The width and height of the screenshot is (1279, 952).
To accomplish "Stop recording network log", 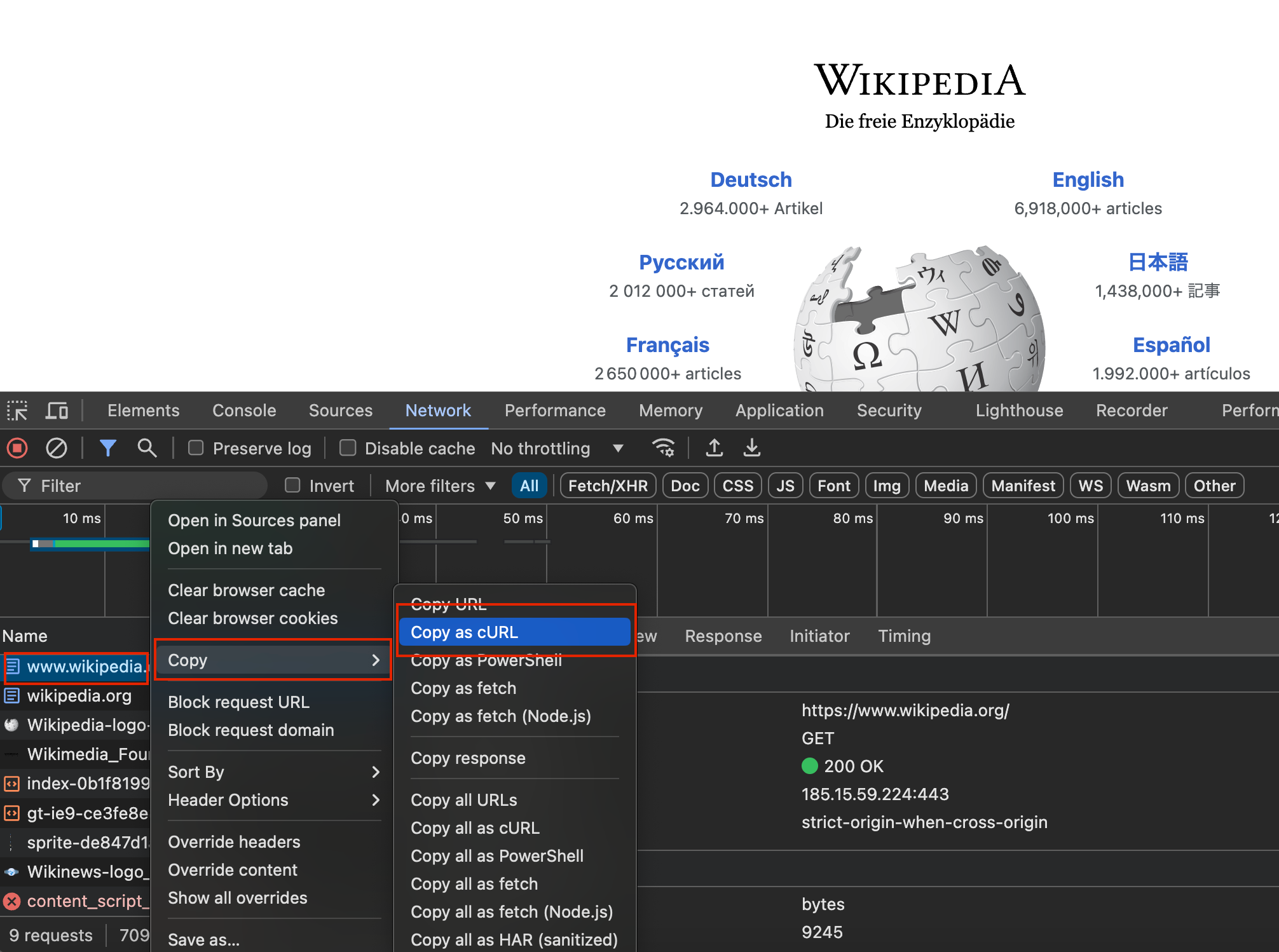I will (x=17, y=448).
